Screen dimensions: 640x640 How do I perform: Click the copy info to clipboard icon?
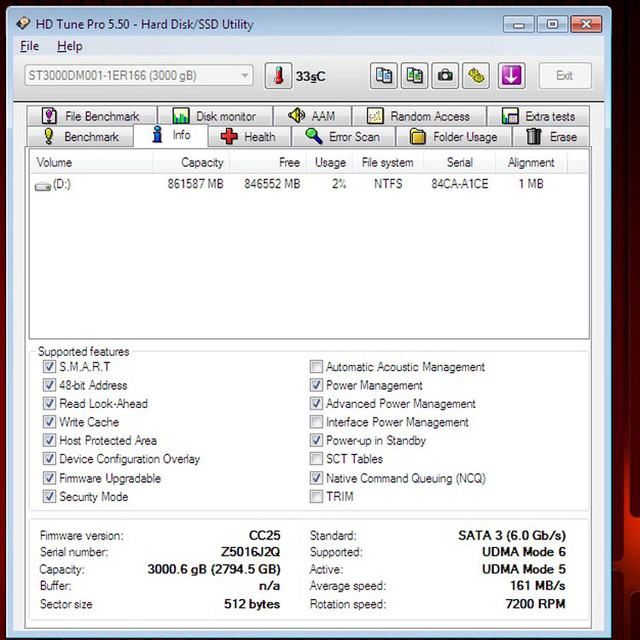click(383, 76)
